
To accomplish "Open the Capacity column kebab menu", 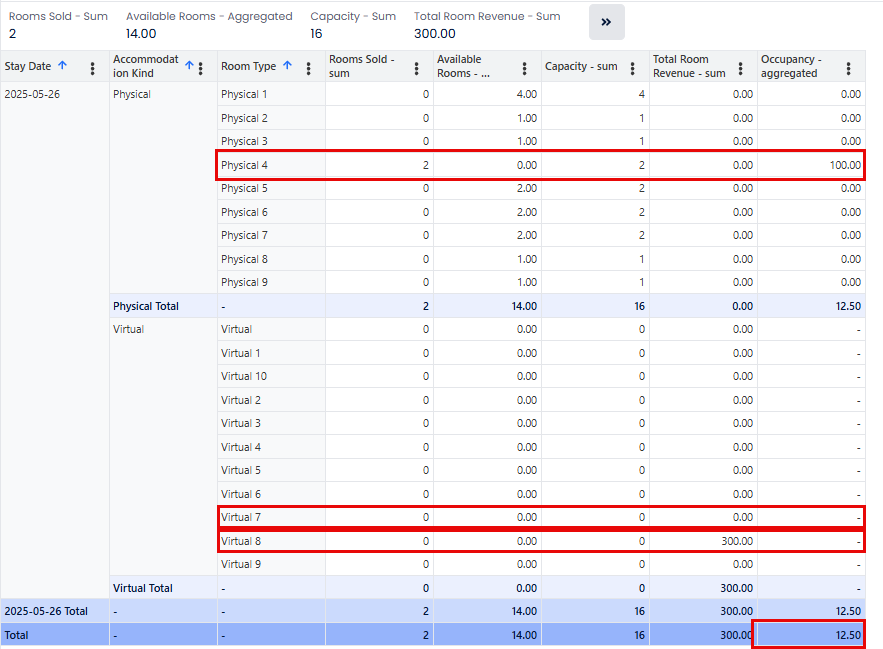I will coord(633,68).
